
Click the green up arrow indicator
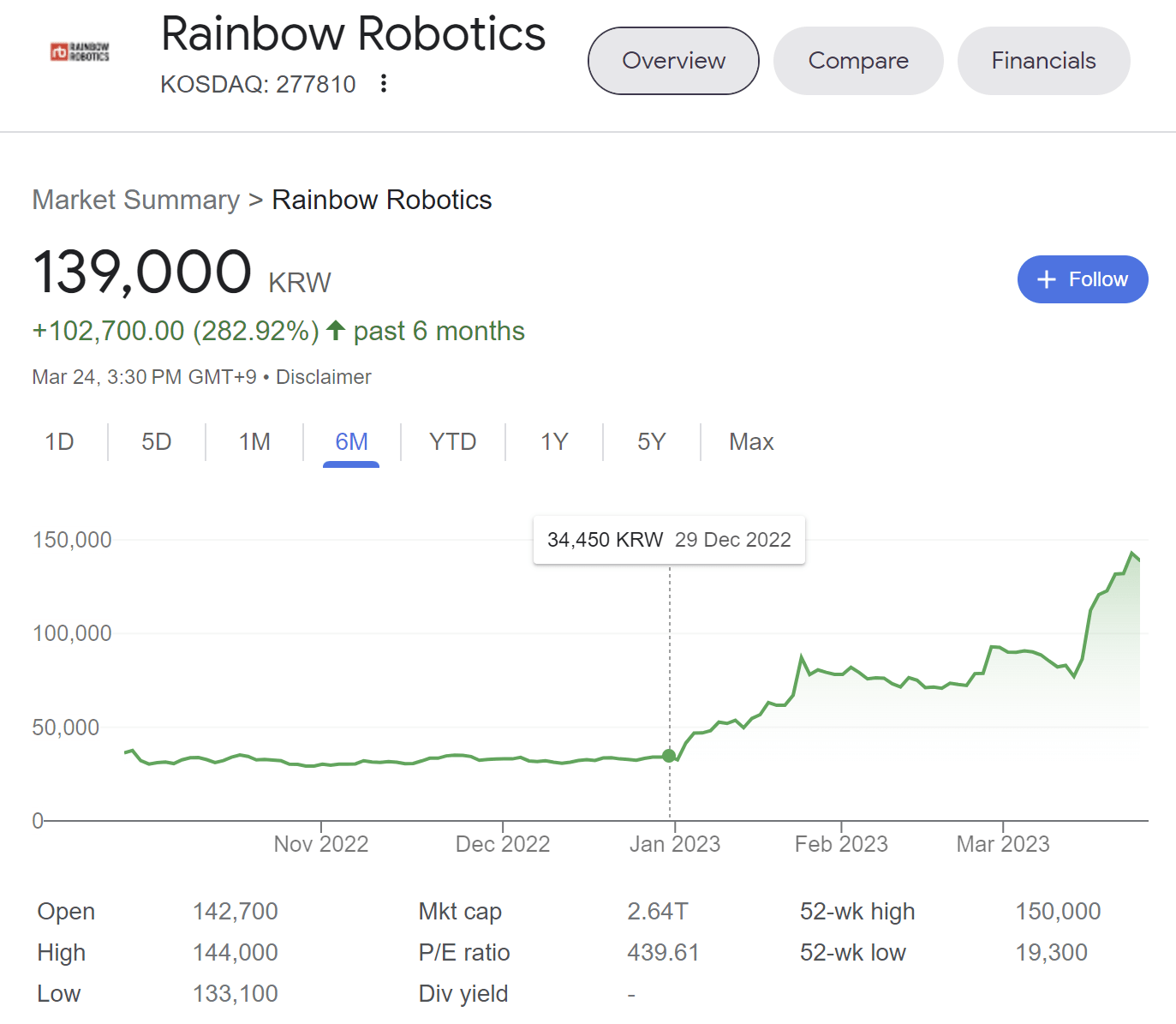click(336, 330)
